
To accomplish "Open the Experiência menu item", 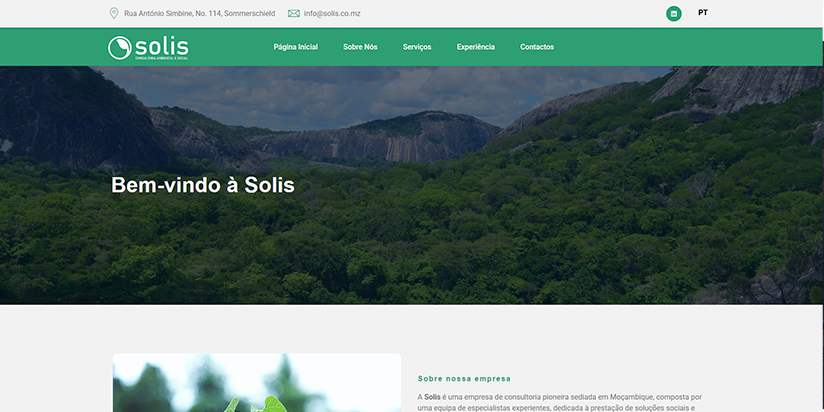I will click(x=476, y=47).
